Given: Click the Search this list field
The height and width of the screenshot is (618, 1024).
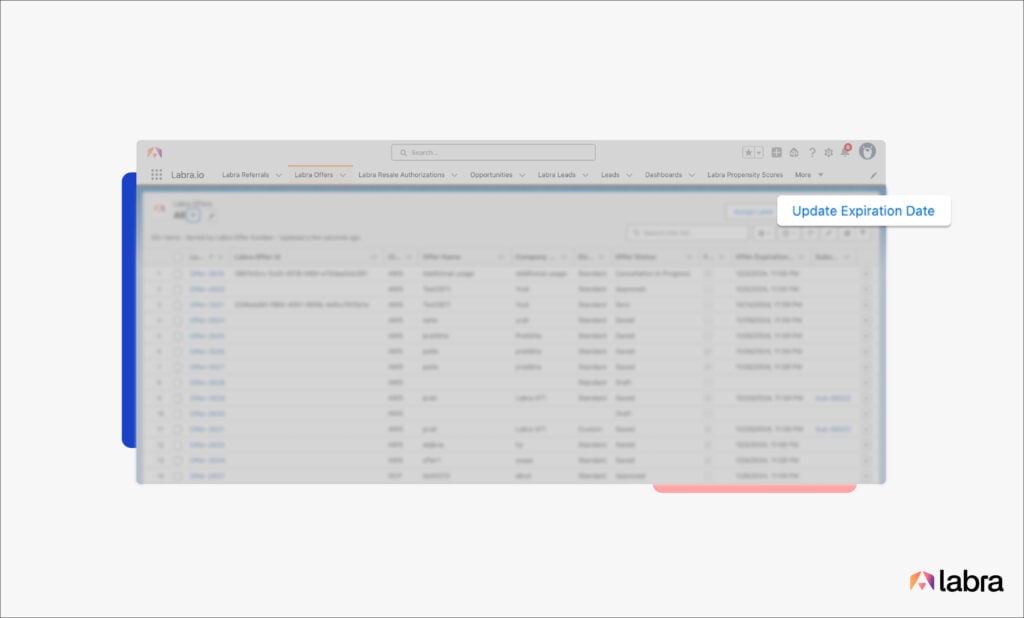Looking at the screenshot, I should (x=687, y=233).
